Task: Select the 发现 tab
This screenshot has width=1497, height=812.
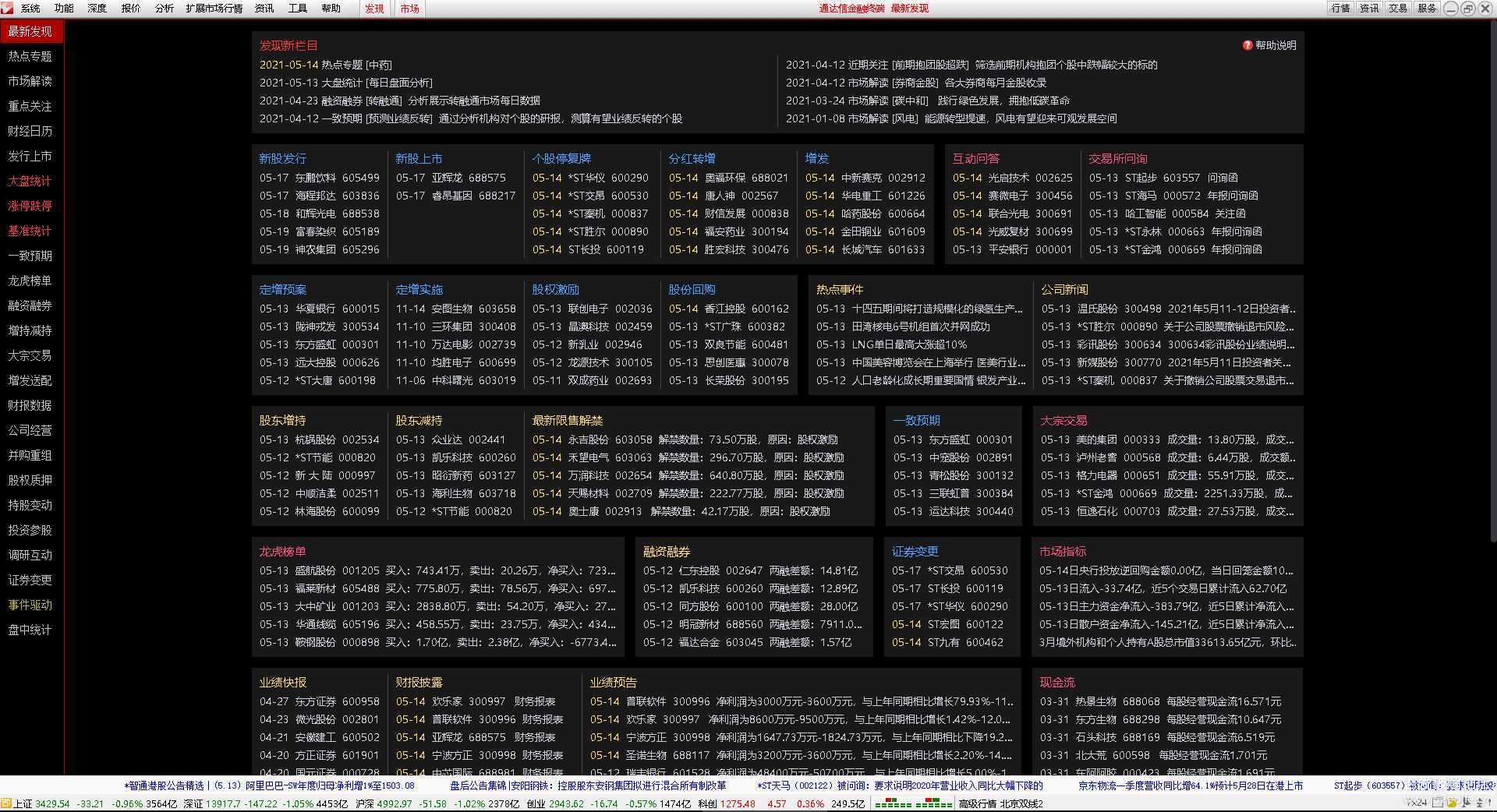Action: pos(374,9)
